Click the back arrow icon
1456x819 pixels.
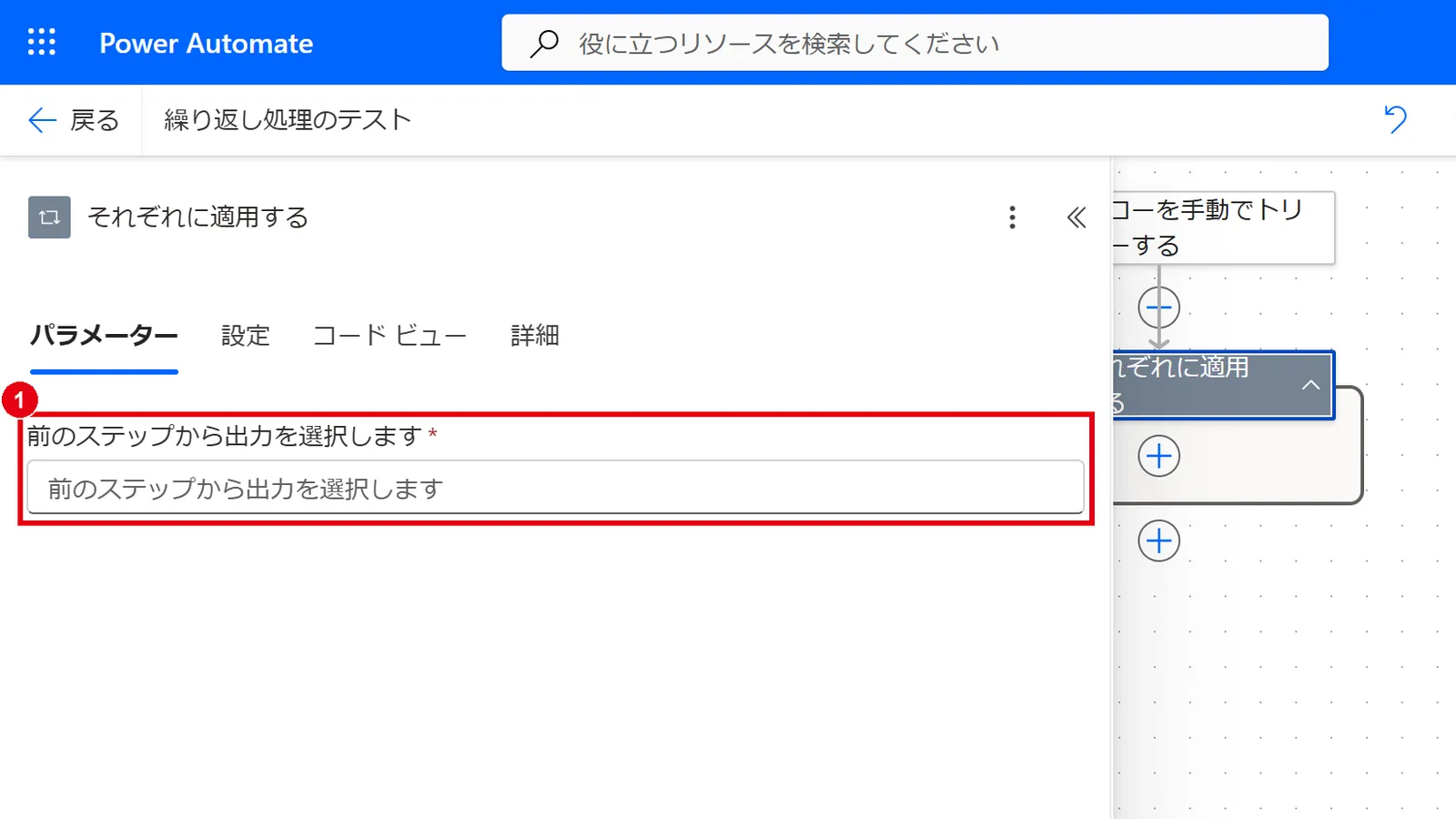click(x=42, y=120)
